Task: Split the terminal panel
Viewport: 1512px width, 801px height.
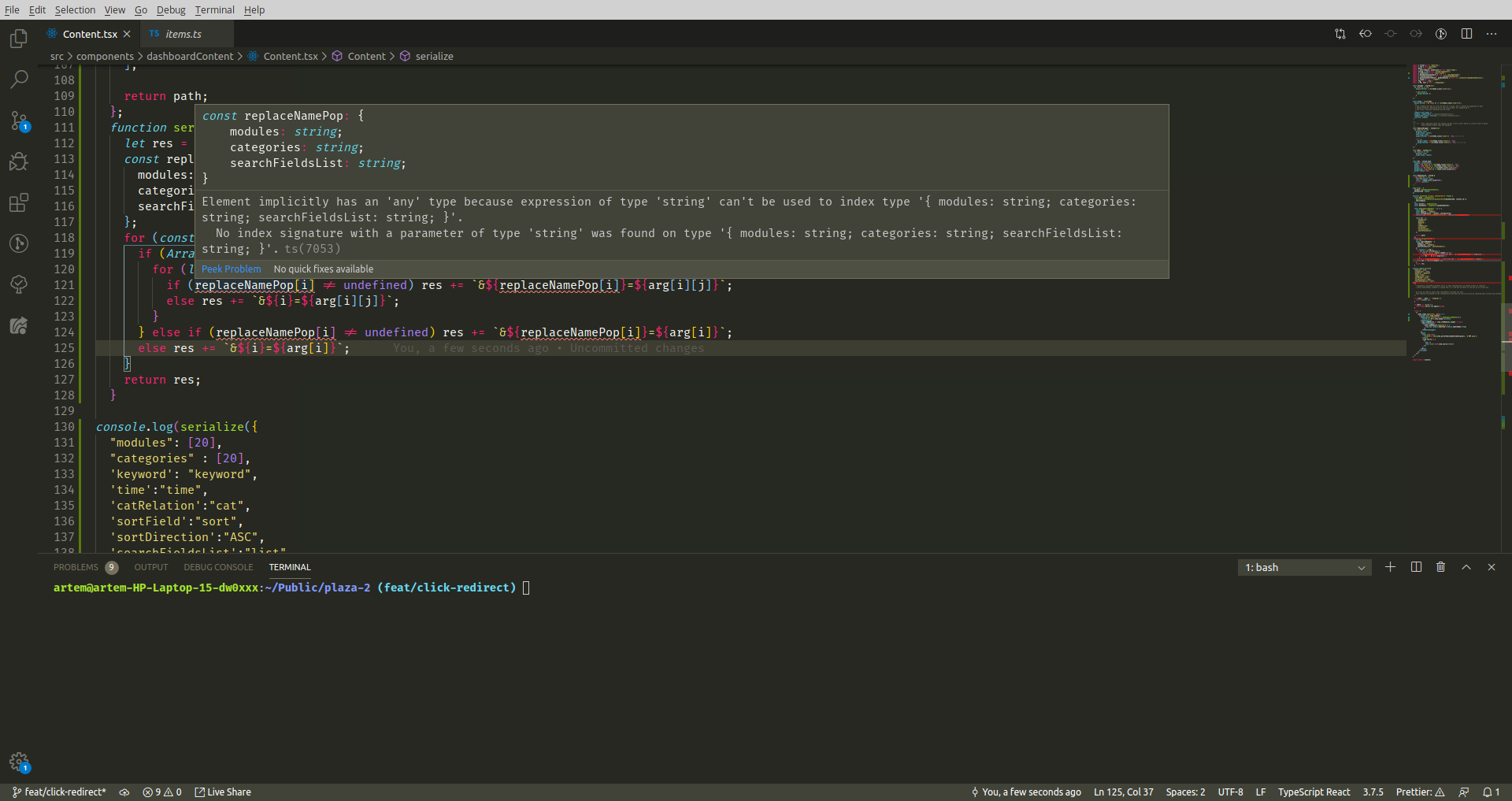Action: pos(1416,567)
